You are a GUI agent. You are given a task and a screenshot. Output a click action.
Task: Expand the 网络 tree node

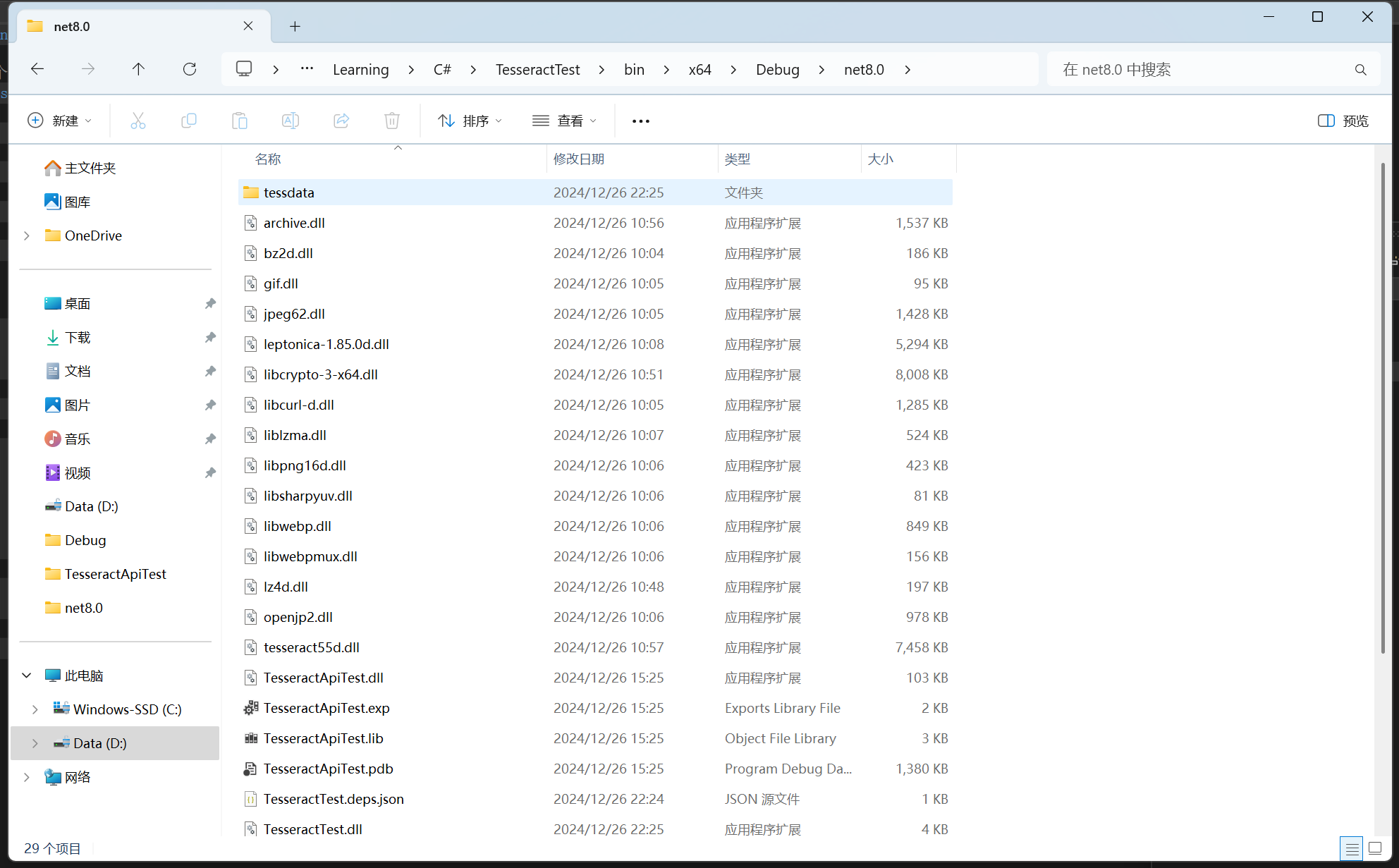tap(27, 777)
